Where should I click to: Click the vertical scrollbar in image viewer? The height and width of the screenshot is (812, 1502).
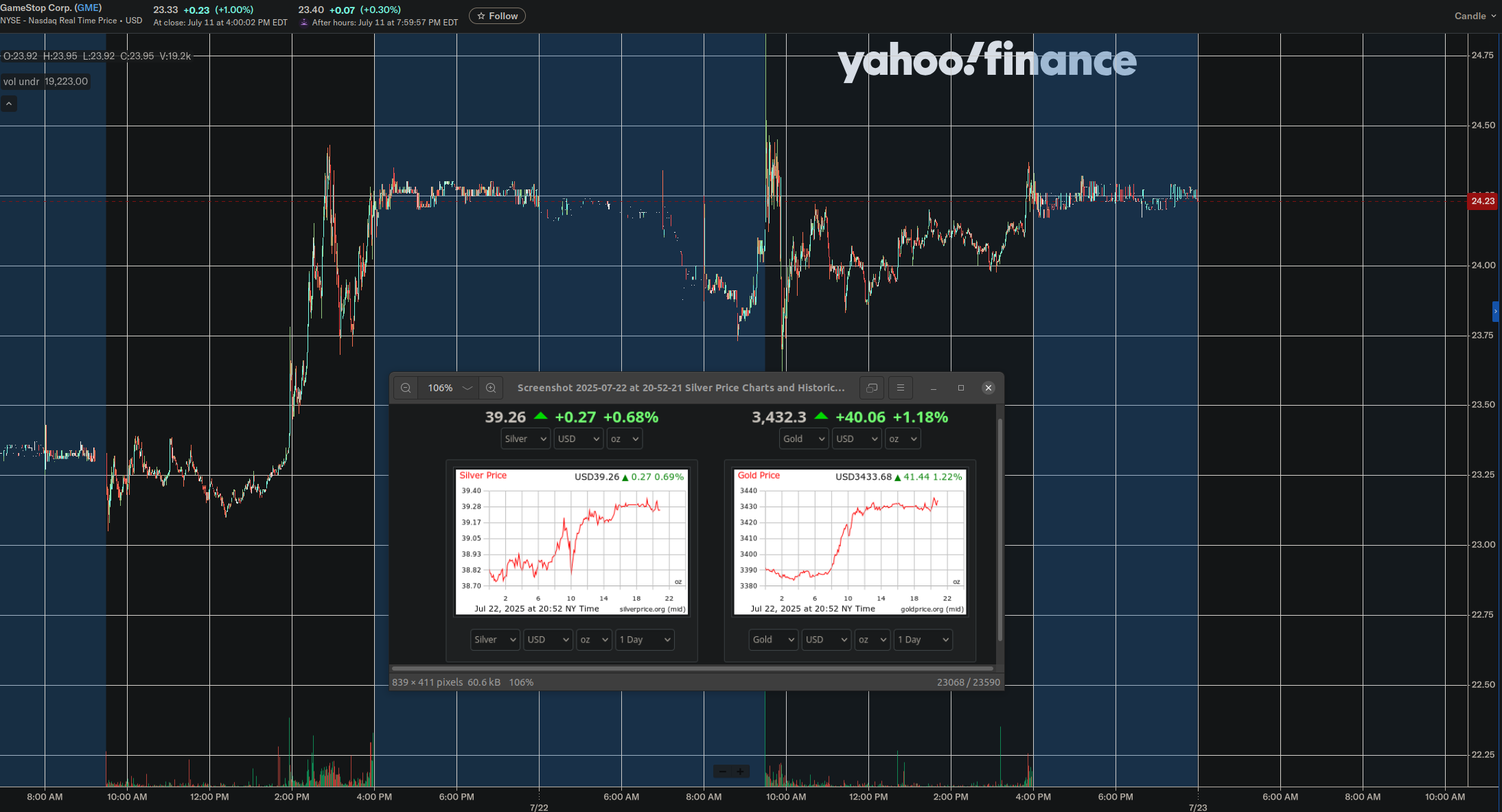coord(1000,530)
